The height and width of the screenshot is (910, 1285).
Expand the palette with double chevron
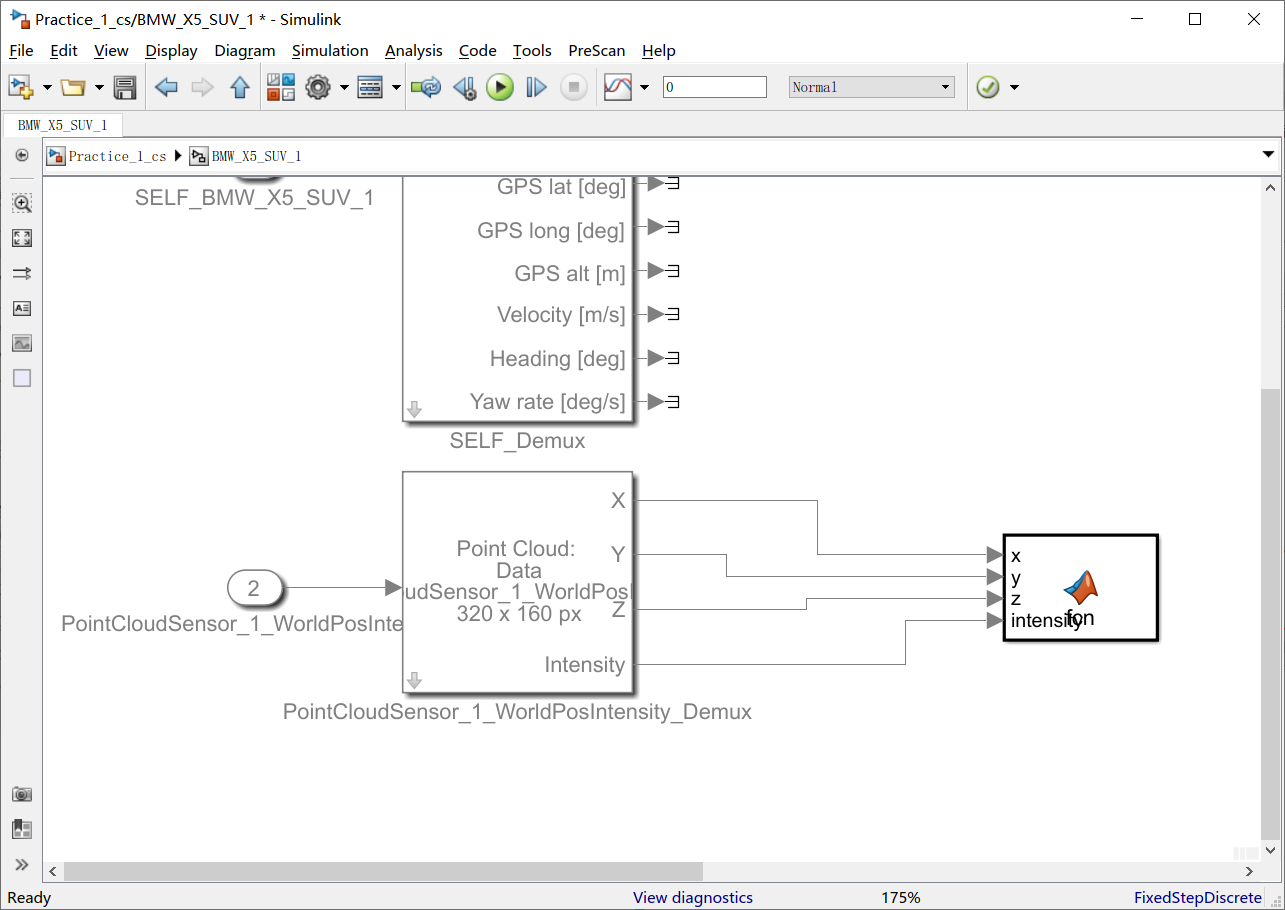tap(22, 864)
